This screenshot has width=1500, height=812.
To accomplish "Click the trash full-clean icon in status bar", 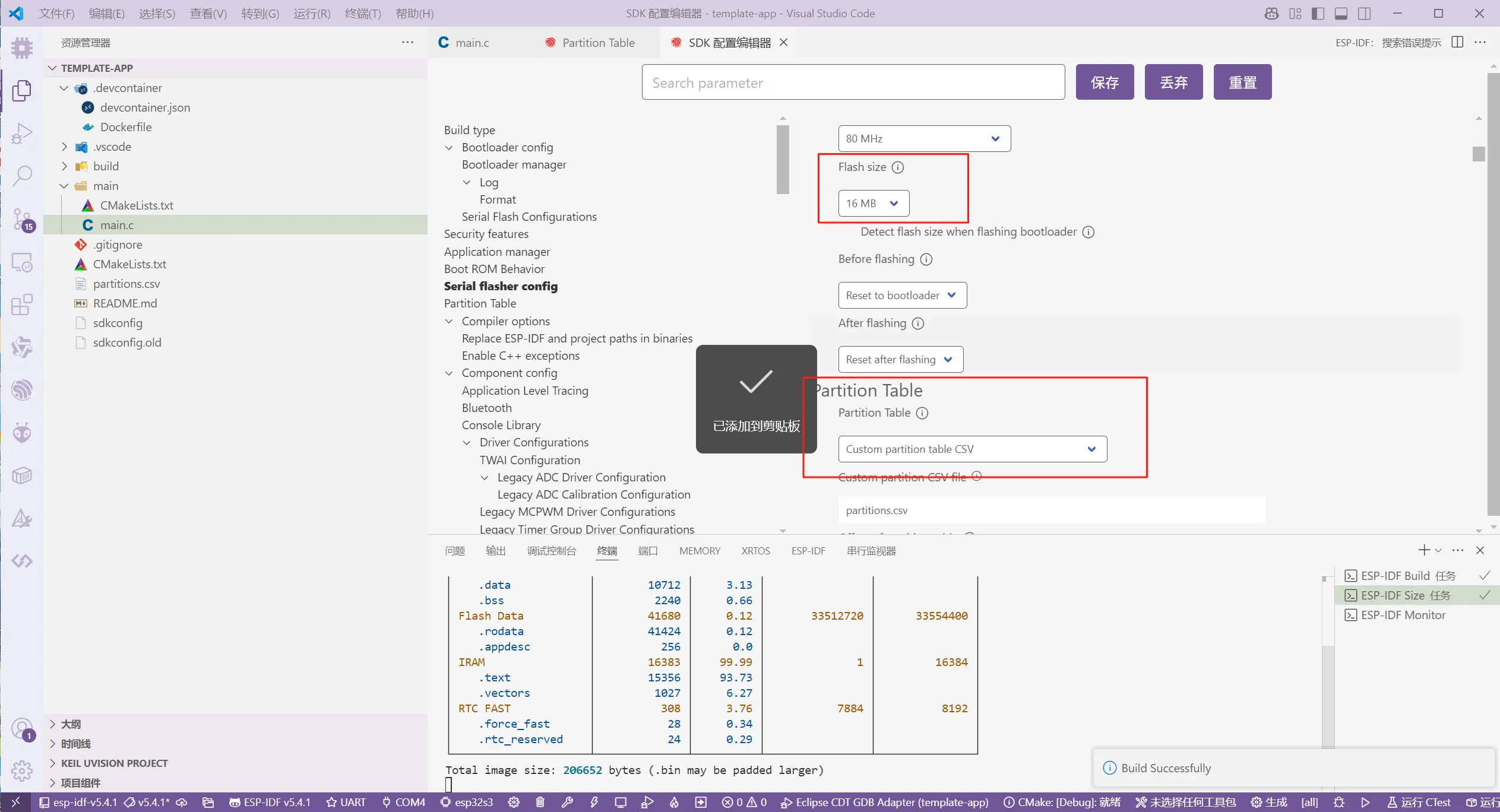I will pyautogui.click(x=540, y=803).
